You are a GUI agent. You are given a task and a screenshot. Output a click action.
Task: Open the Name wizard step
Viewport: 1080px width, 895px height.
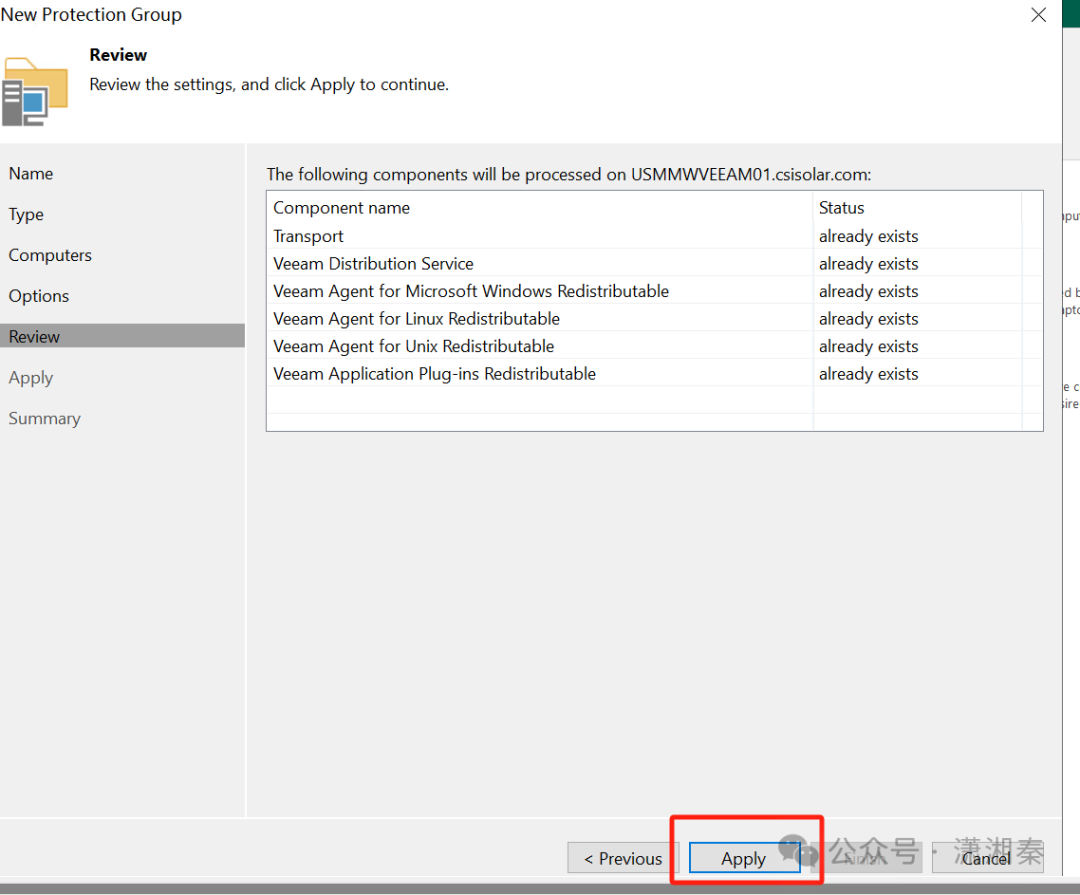31,174
